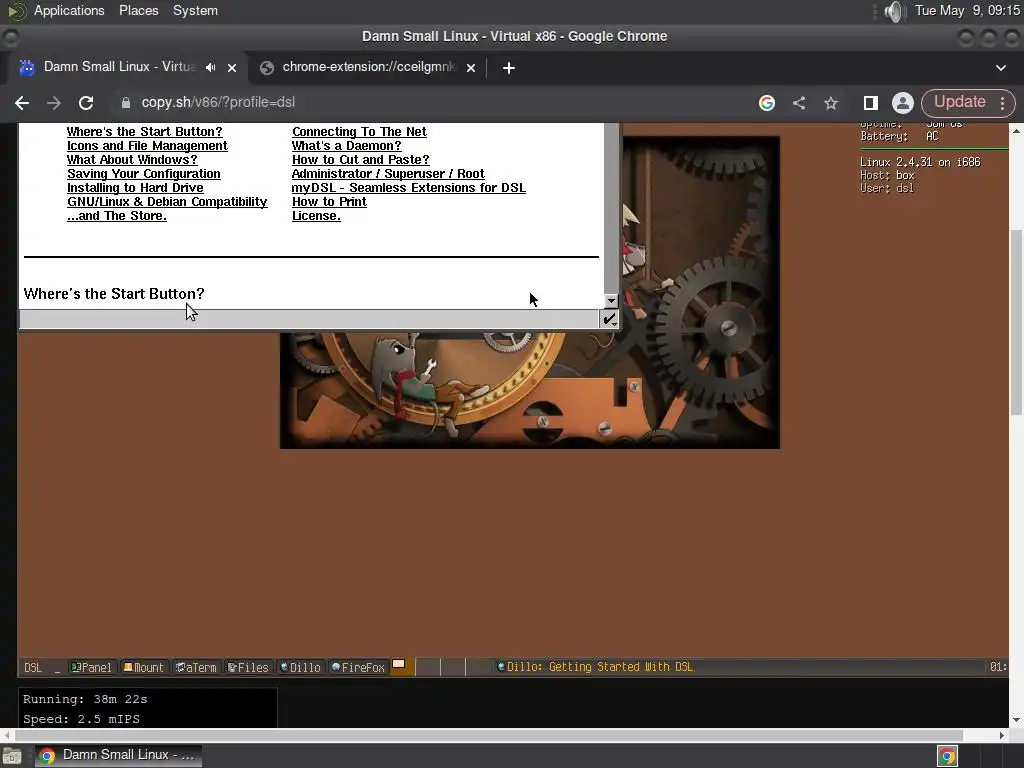Open GNU/Linux & Debian Compatibility link

(x=167, y=202)
